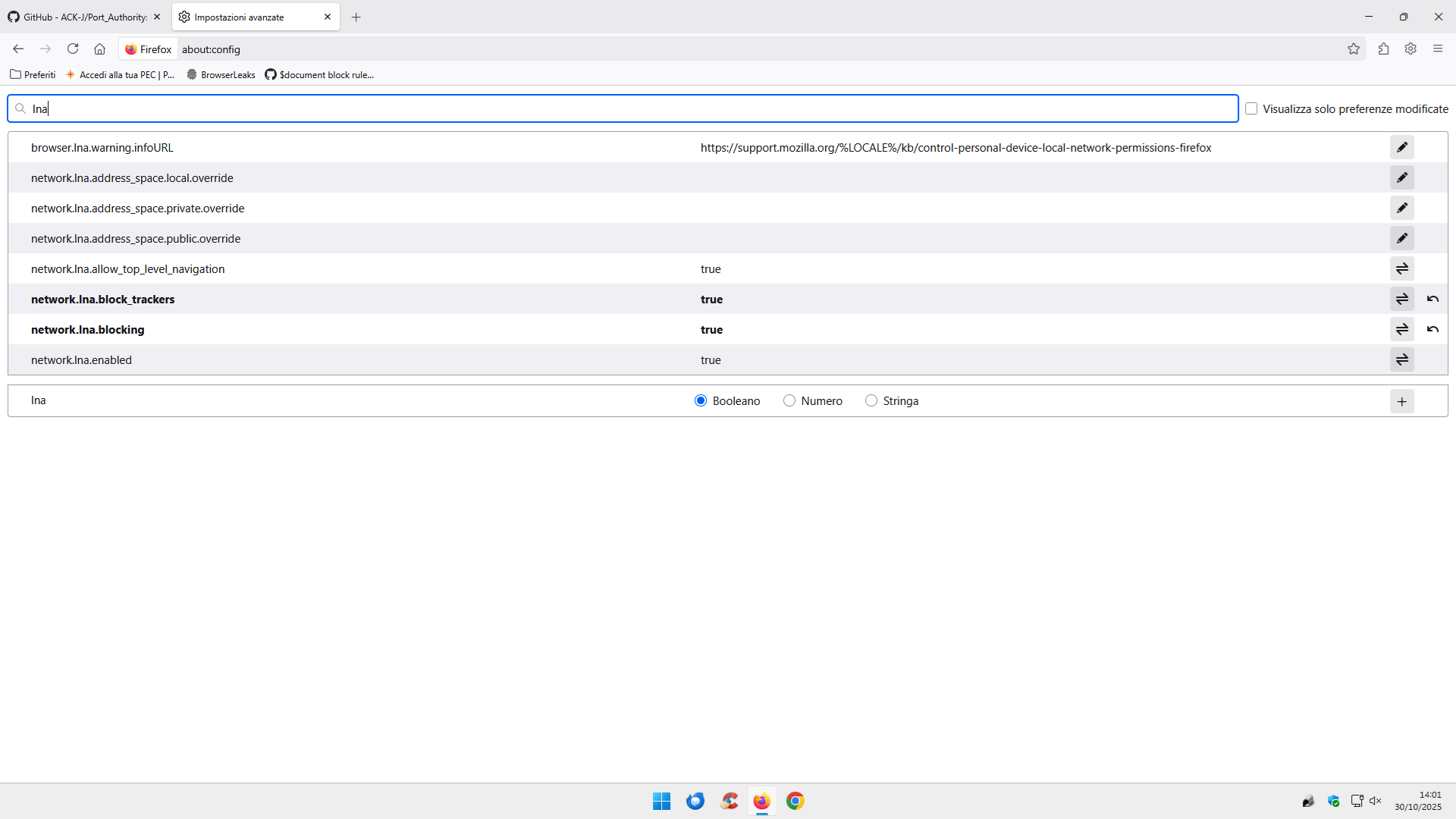Reset network.lna.blocking preference to default
Image resolution: width=1456 pixels, height=819 pixels.
(x=1432, y=329)
